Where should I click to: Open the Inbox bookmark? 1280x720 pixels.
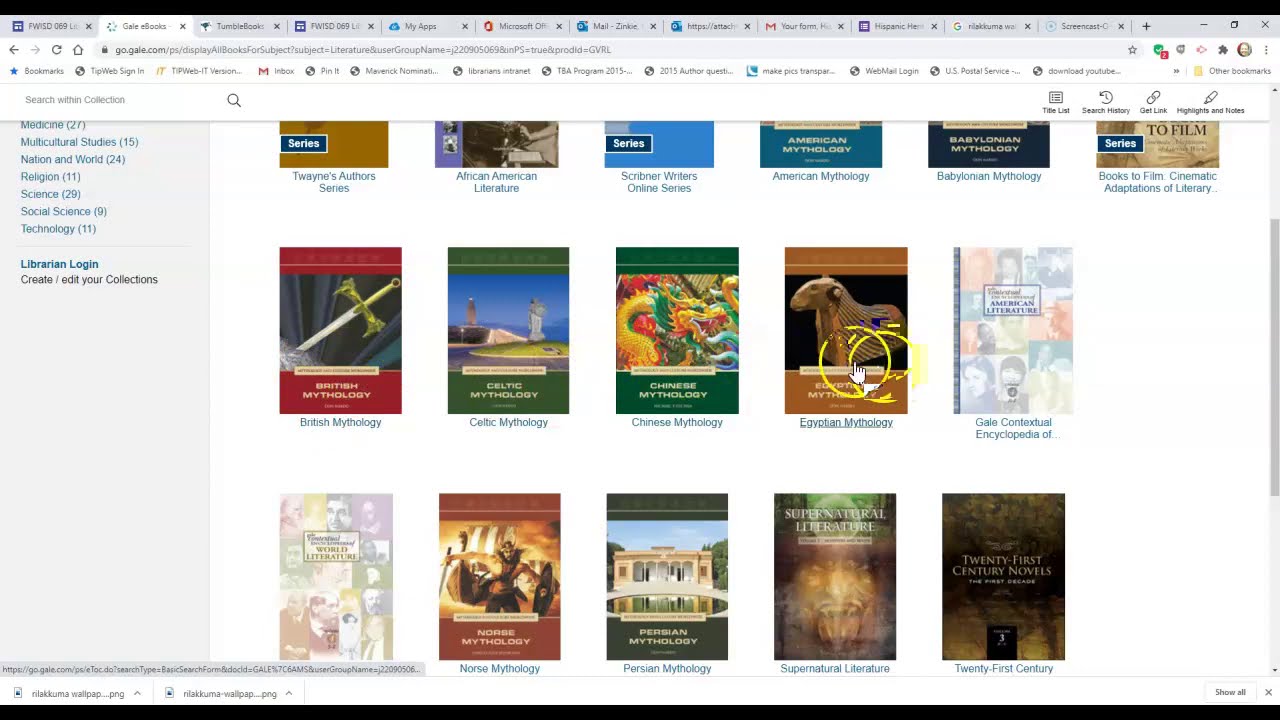tap(277, 71)
